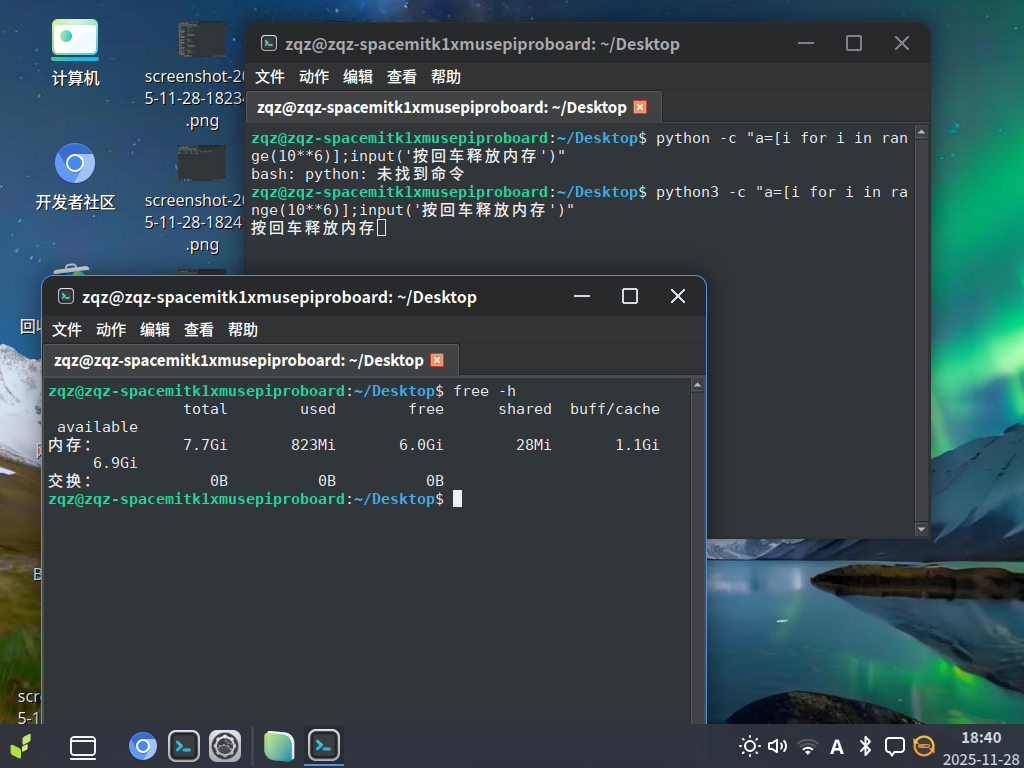Screen dimensions: 1024x768
Task: Open 查看 menu in front terminal window
Action: coord(199,330)
